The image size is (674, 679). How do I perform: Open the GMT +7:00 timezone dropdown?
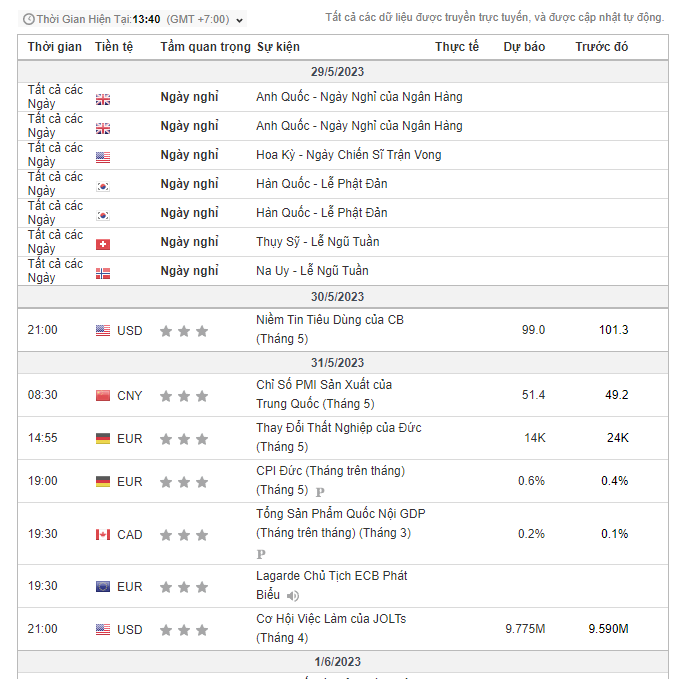[x=206, y=19]
